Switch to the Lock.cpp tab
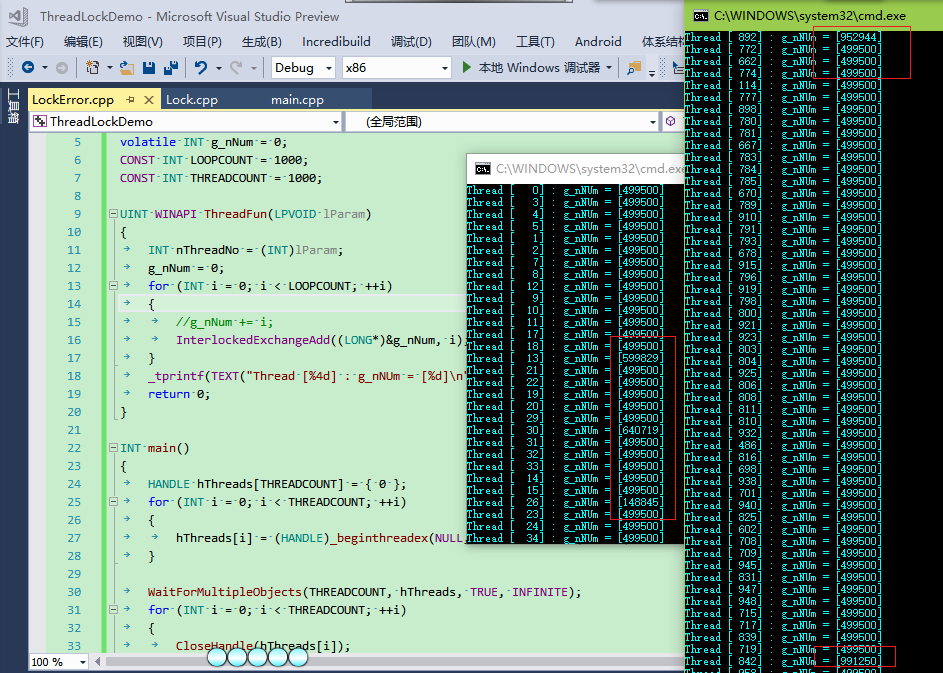Screen dimensions: 943x673 pos(191,100)
